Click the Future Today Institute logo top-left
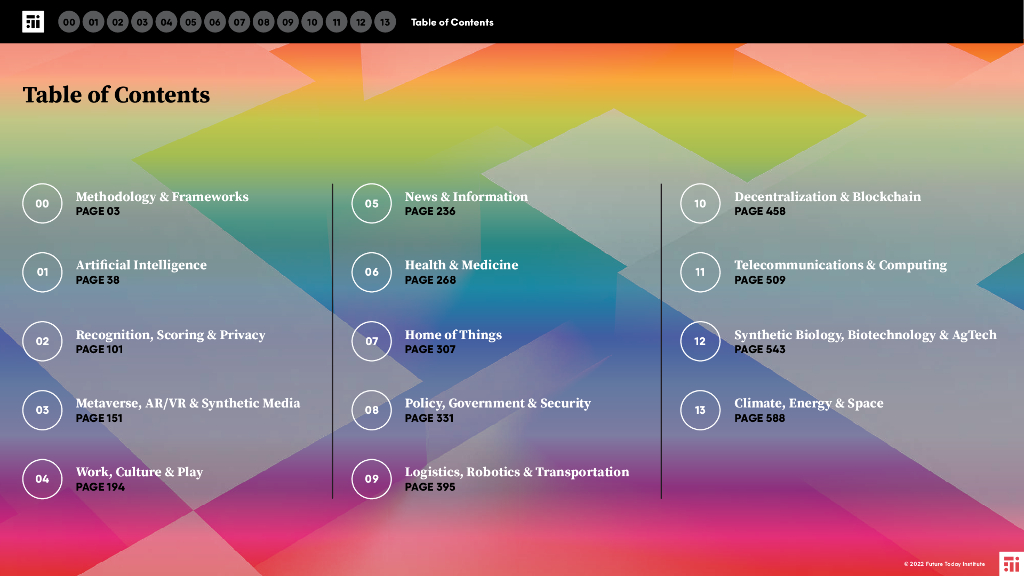This screenshot has width=1024, height=576. (x=33, y=22)
